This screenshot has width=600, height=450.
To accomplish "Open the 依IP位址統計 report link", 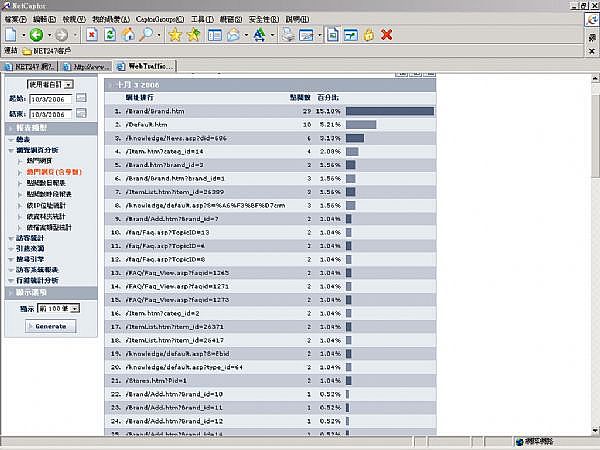I will tap(46, 205).
